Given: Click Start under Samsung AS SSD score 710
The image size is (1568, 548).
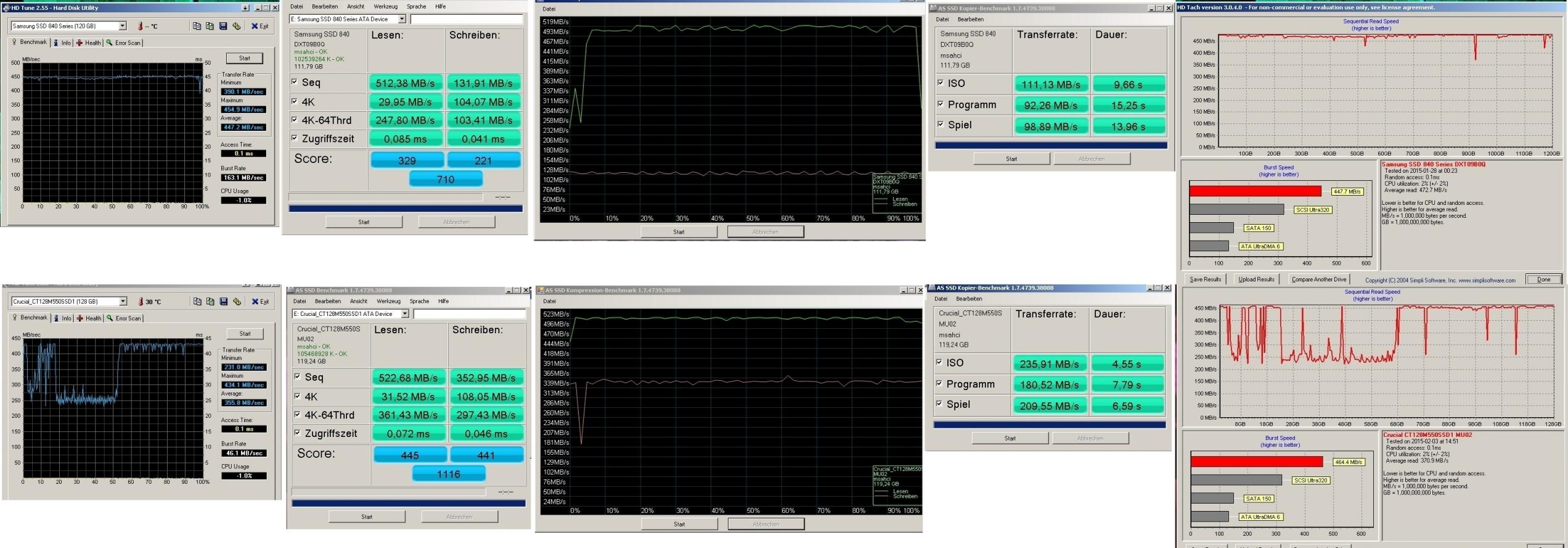Looking at the screenshot, I should [364, 222].
